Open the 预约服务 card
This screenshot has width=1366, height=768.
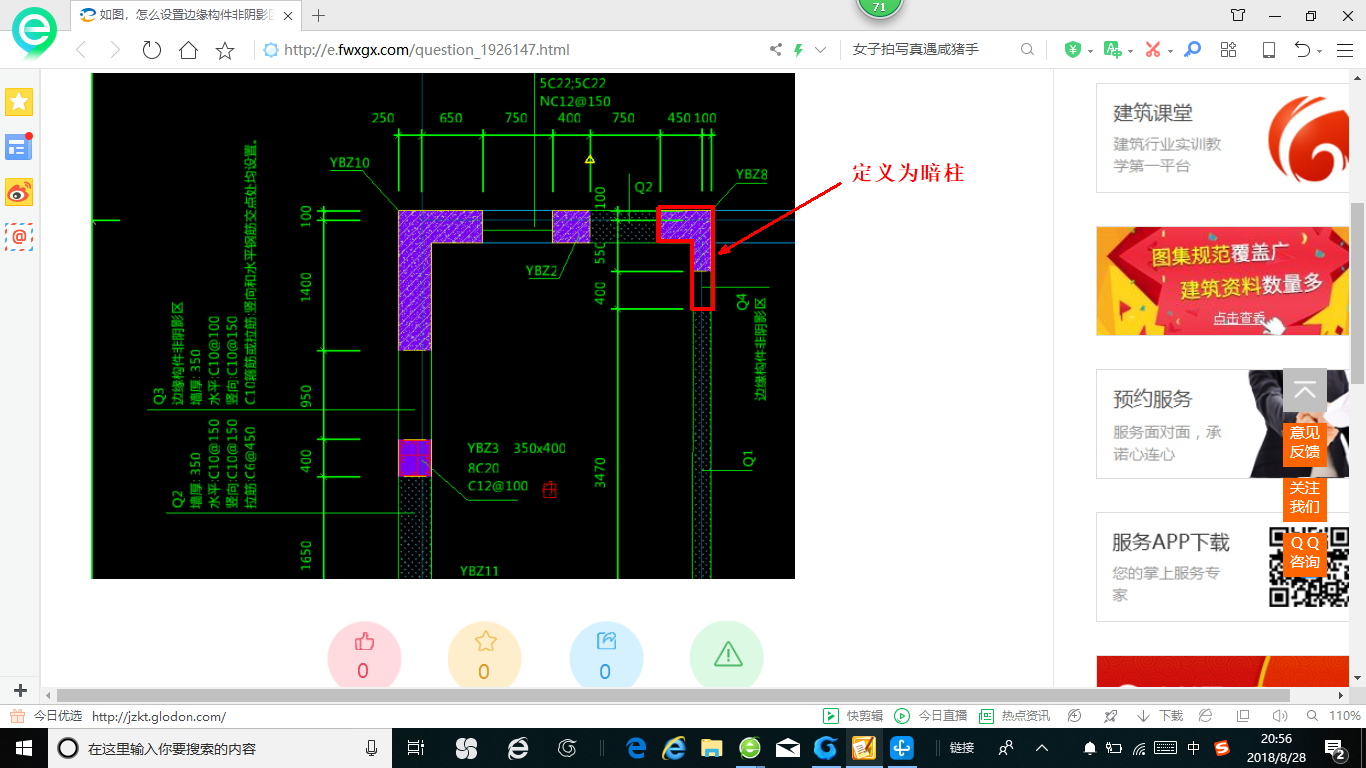point(1222,424)
